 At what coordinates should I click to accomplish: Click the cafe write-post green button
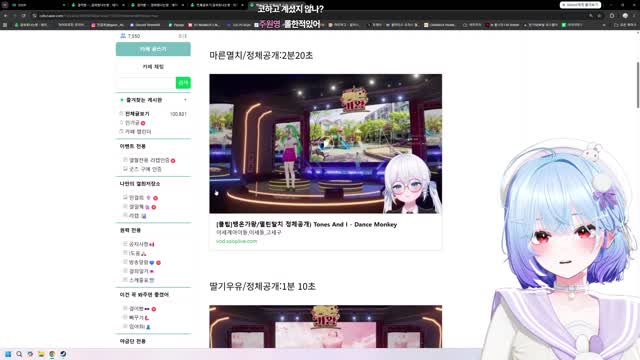pyautogui.click(x=153, y=49)
